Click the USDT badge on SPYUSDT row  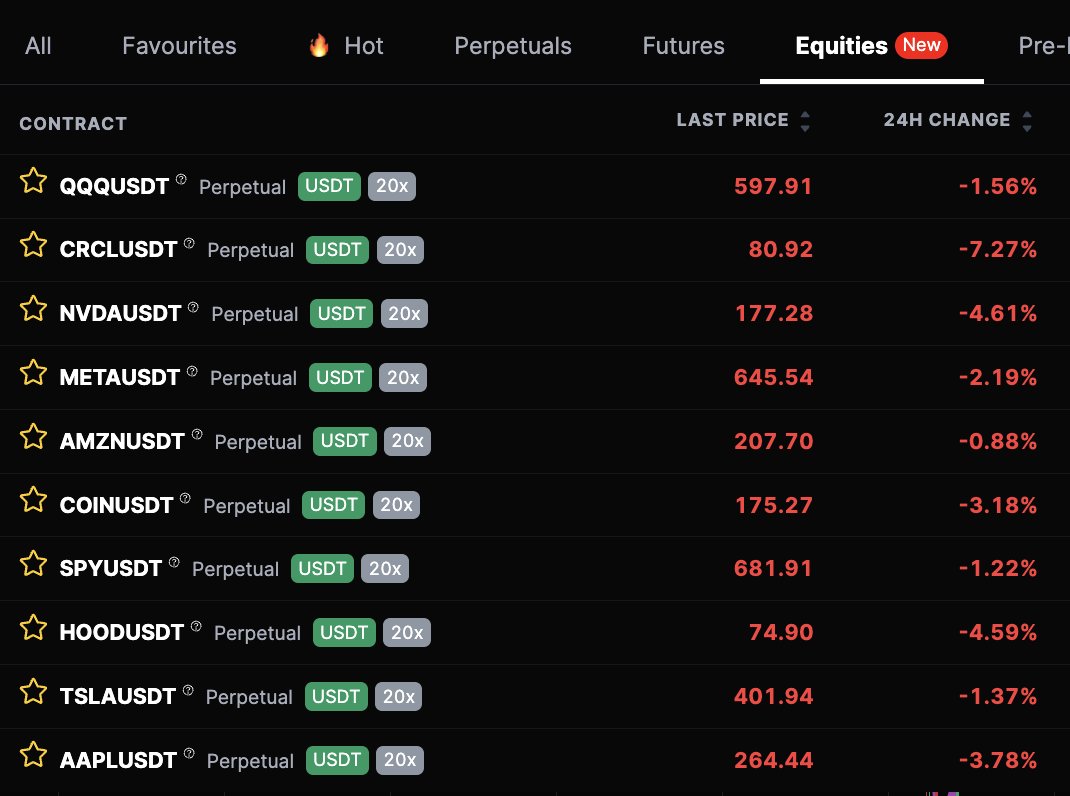click(x=322, y=568)
